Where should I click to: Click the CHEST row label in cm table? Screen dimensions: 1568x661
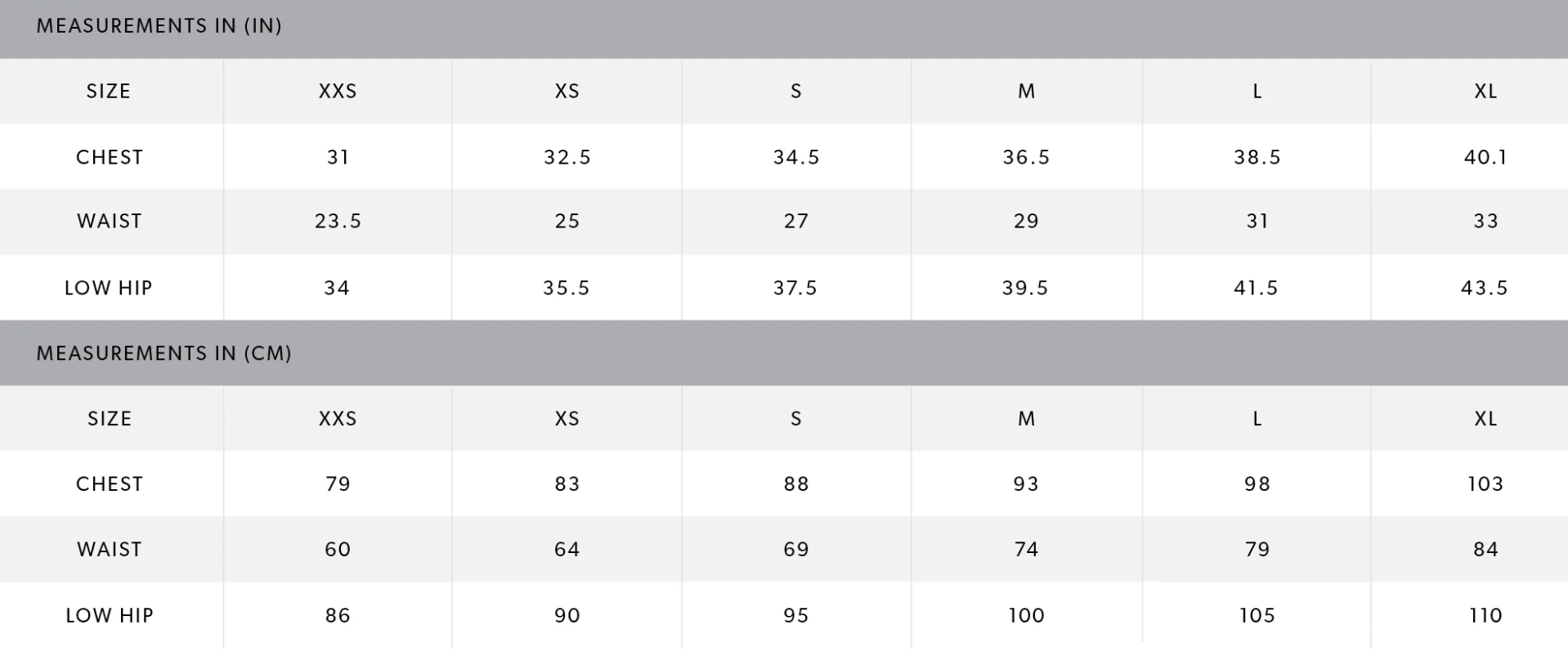tap(110, 484)
